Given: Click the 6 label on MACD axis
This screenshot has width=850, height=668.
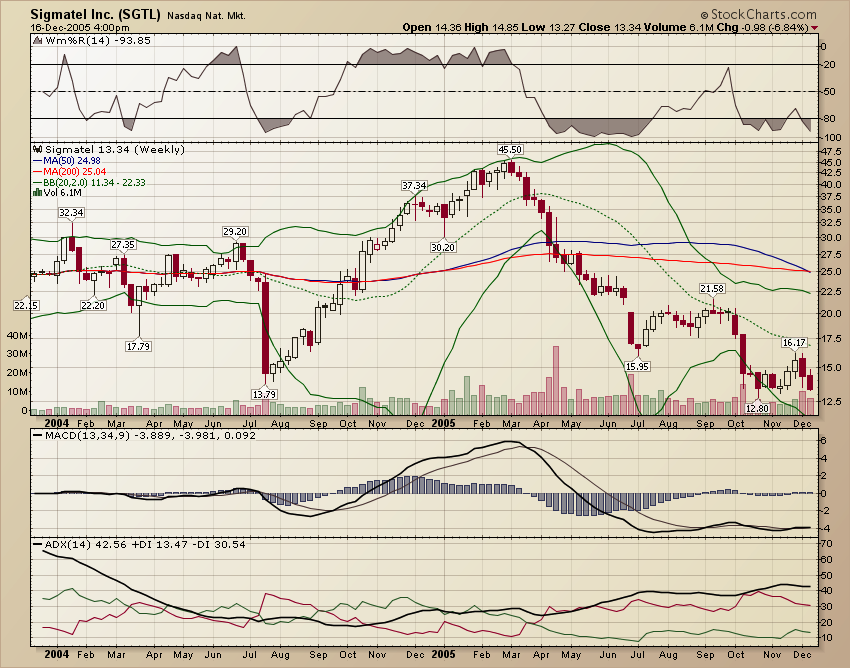Looking at the screenshot, I should click(823, 440).
